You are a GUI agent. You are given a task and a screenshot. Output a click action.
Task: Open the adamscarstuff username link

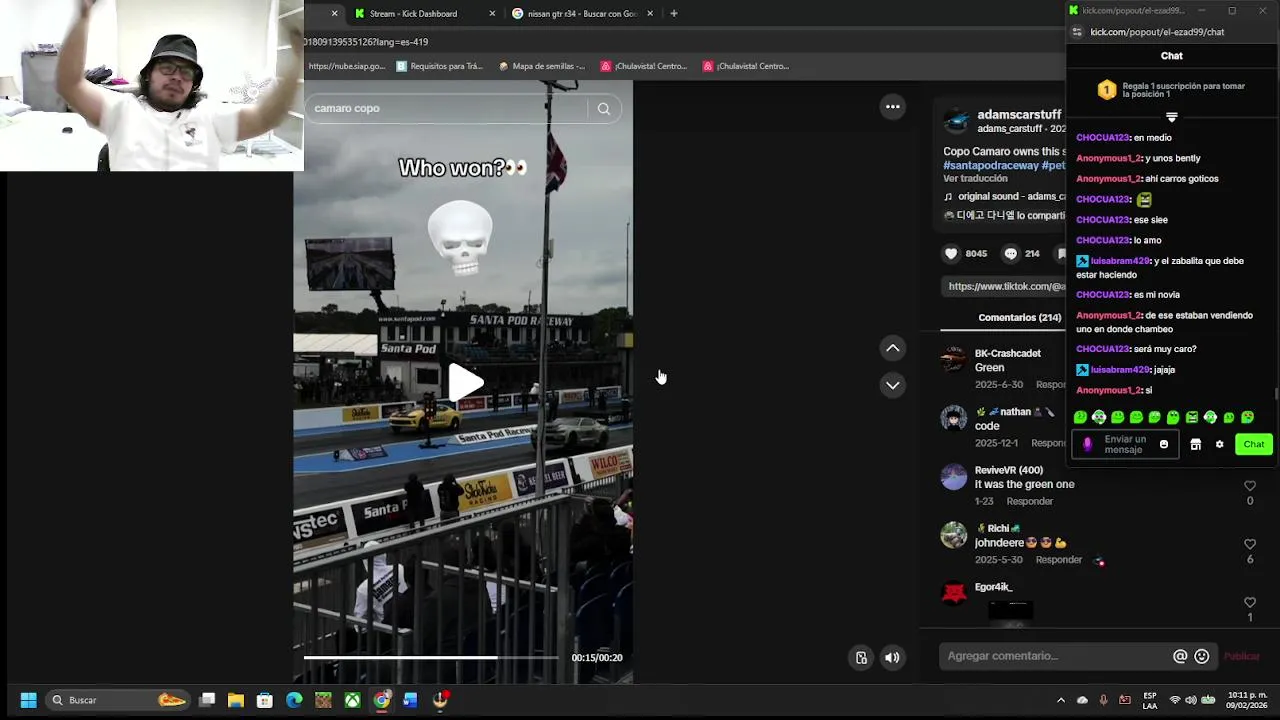point(1019,115)
